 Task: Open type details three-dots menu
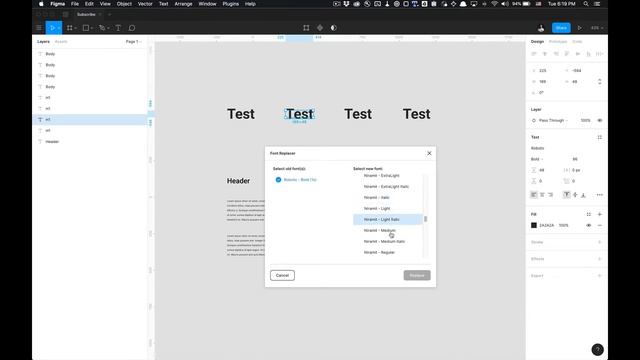600,195
